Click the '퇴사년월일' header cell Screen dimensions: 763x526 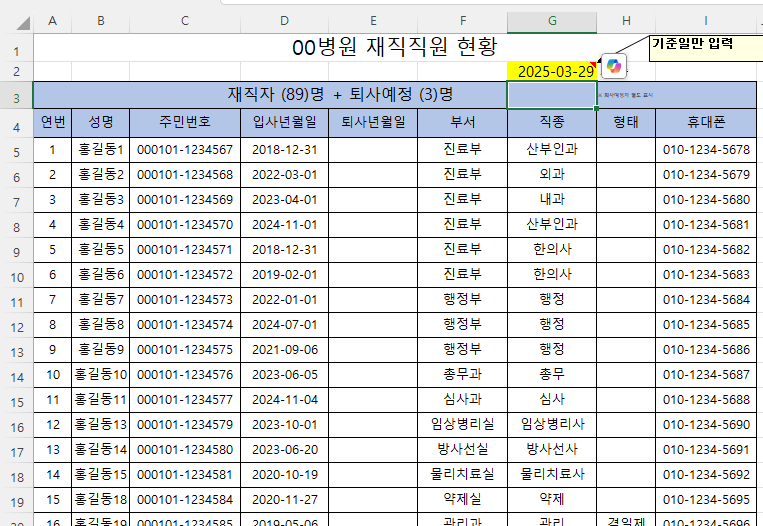point(373,123)
